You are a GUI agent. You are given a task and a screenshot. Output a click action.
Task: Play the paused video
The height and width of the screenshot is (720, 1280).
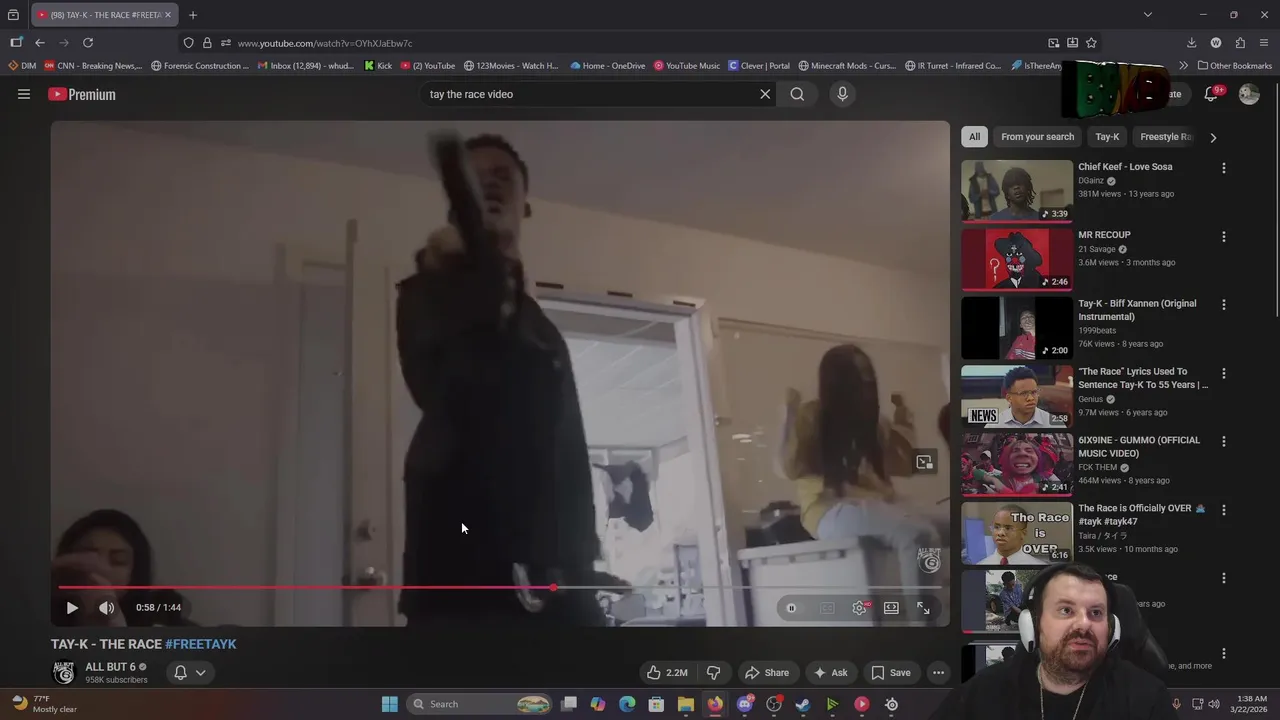click(72, 608)
